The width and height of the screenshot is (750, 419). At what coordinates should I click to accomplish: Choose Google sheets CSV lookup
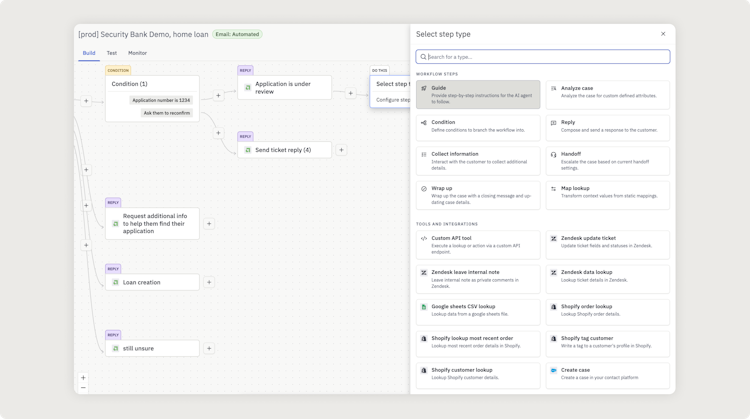tap(478, 311)
